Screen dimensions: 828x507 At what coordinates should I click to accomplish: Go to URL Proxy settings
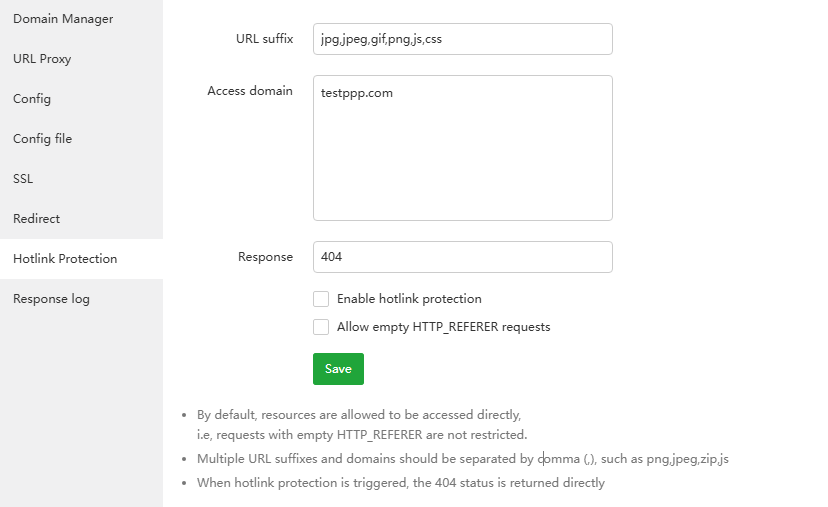click(x=42, y=59)
